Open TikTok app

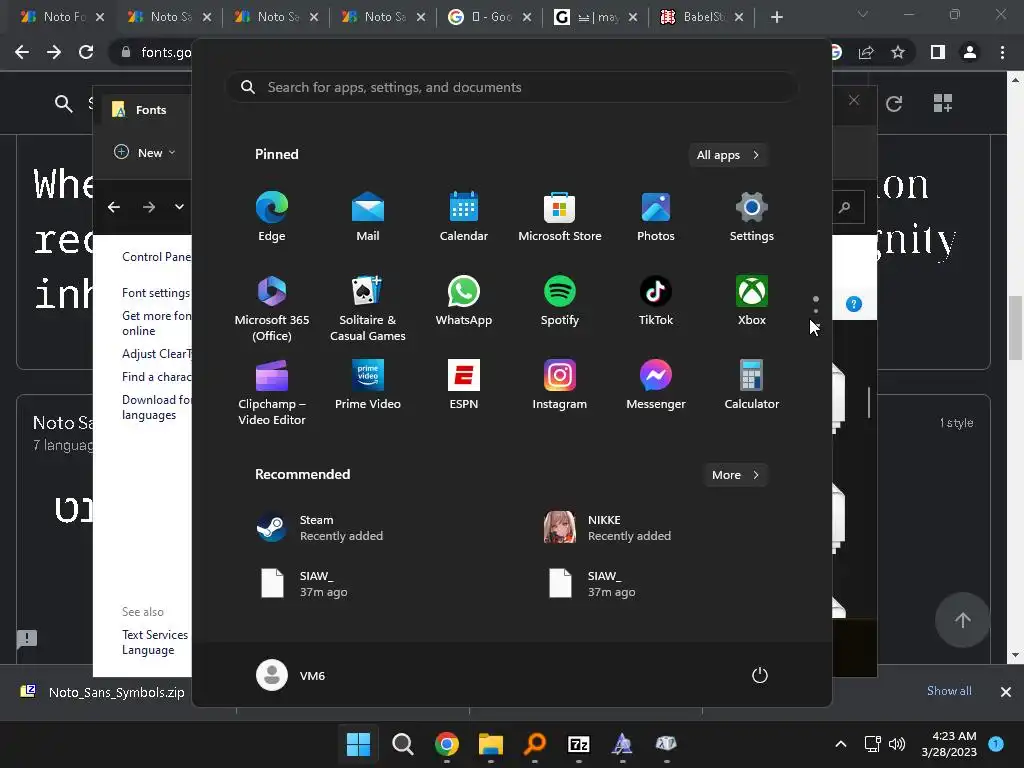(x=656, y=300)
